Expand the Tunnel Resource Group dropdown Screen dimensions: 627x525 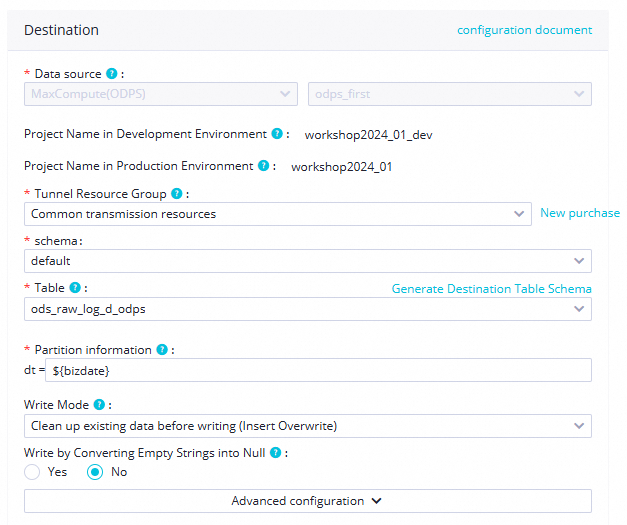[x=277, y=214]
